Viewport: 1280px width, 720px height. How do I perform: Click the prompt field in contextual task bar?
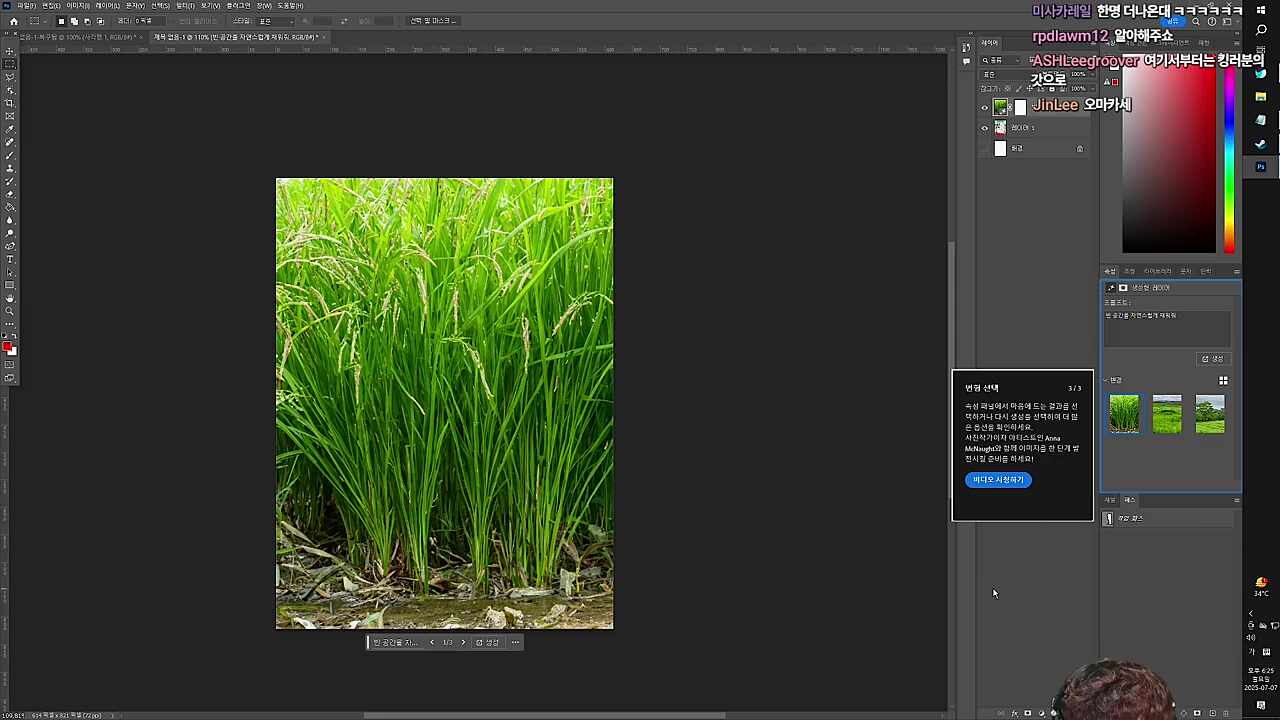coord(396,642)
